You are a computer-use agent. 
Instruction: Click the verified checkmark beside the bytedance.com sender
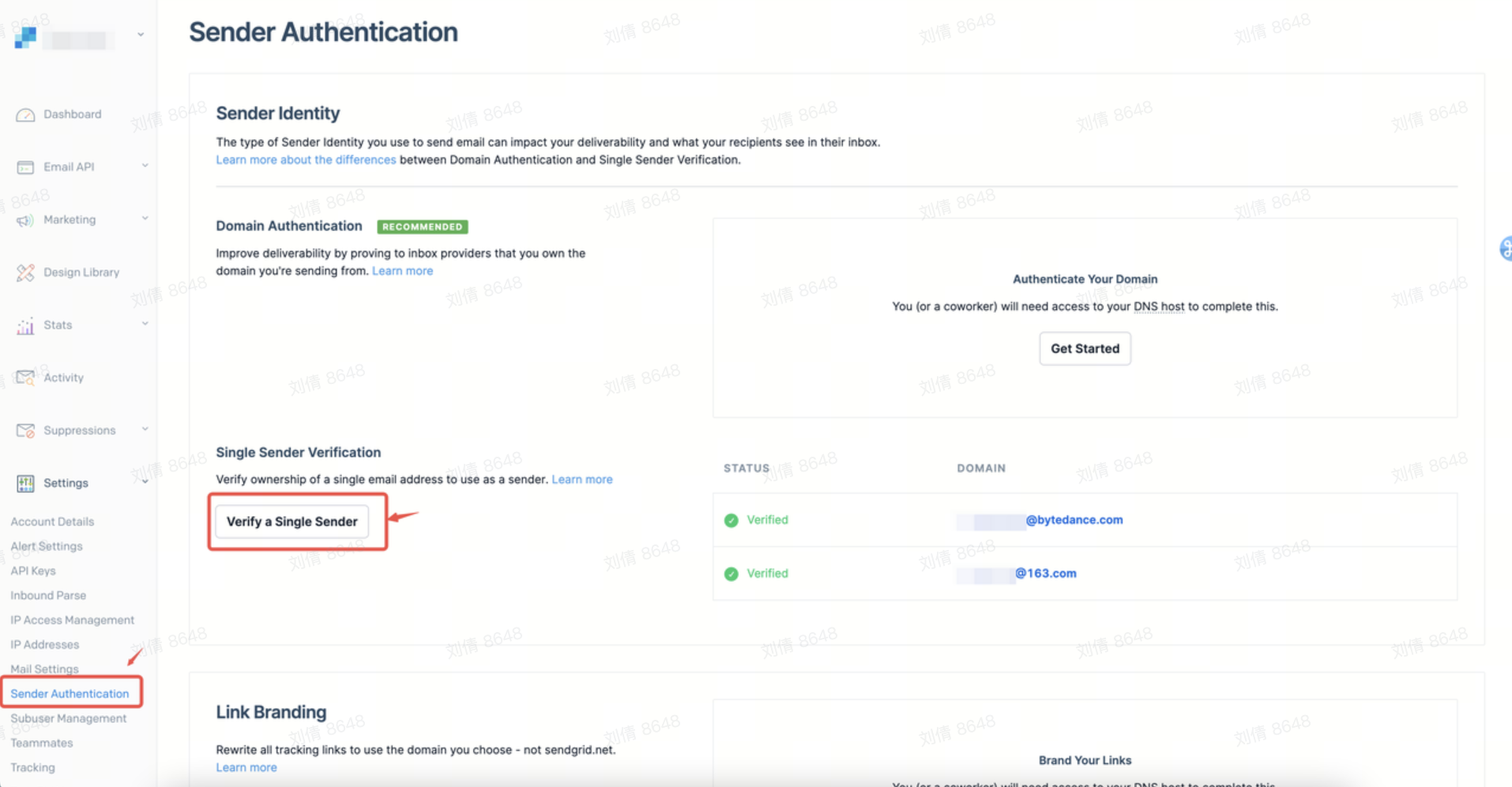(x=731, y=520)
